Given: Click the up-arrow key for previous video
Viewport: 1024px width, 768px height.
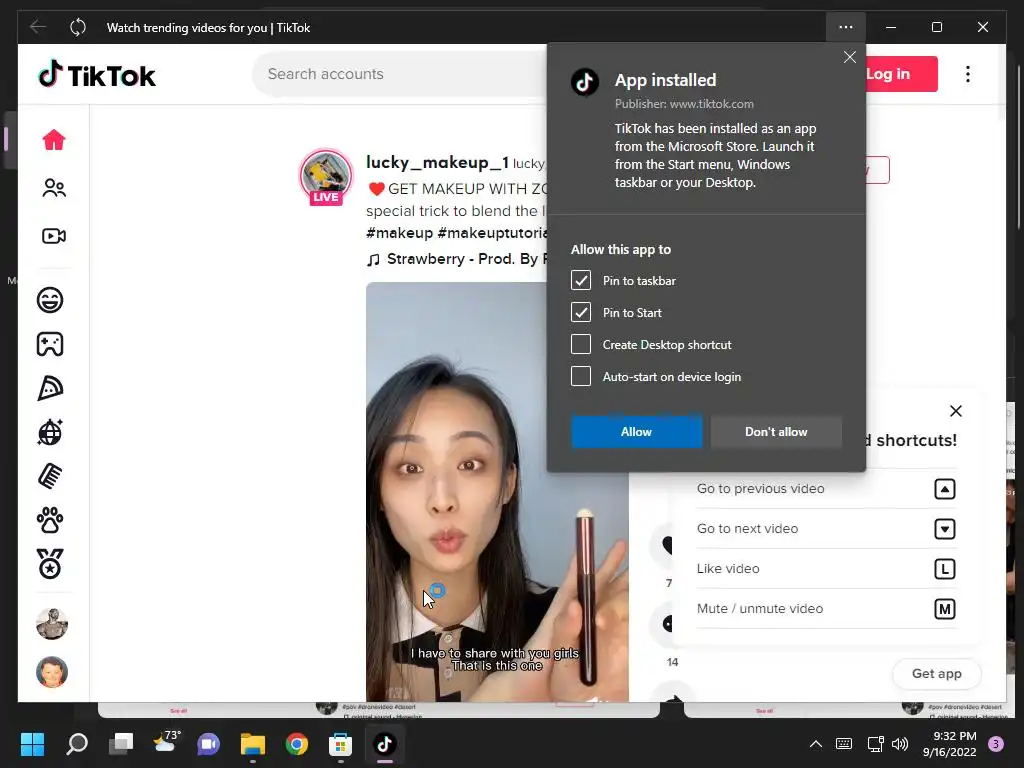Looking at the screenshot, I should (x=944, y=488).
